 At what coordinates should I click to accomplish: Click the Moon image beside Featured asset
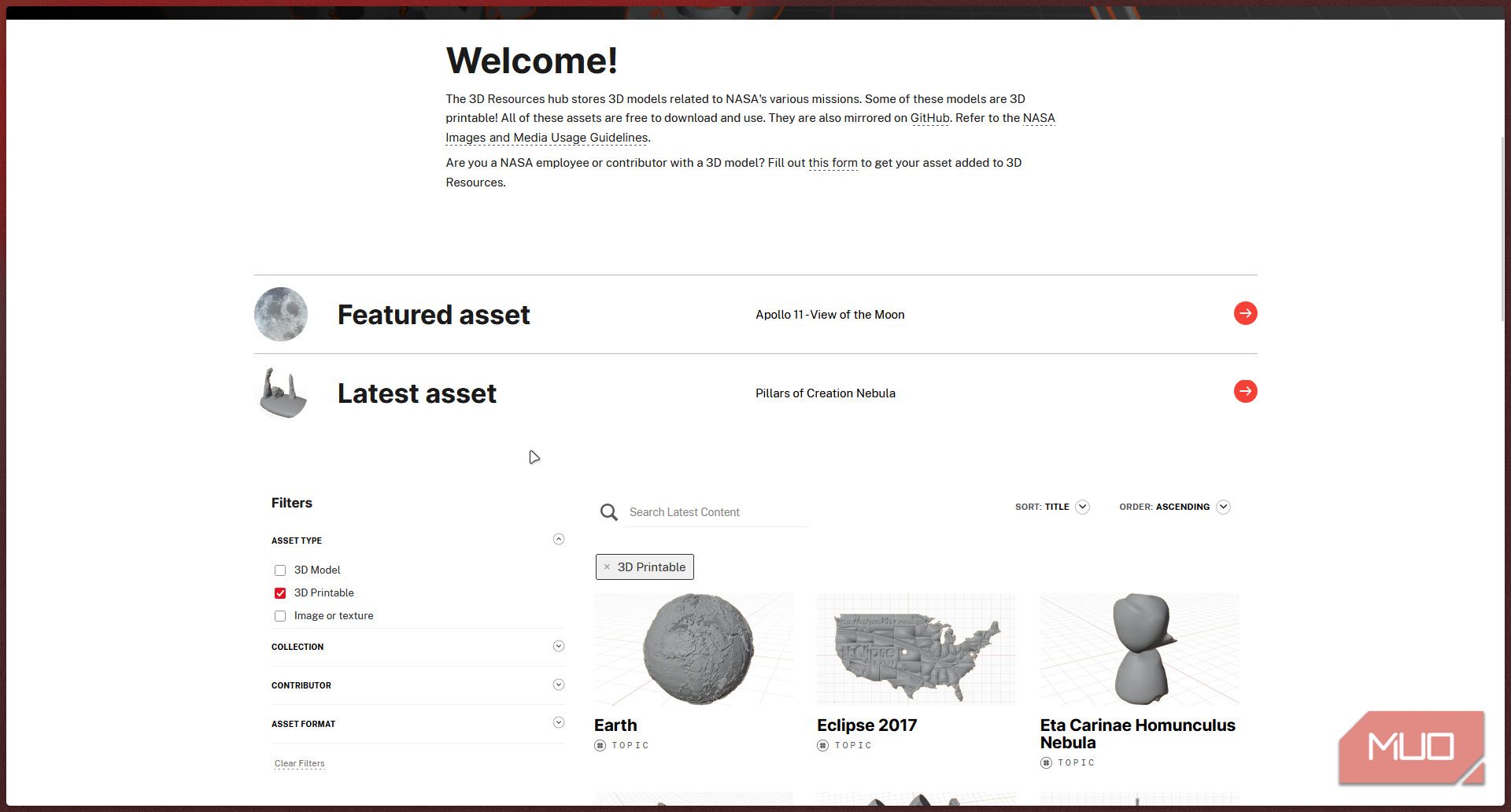click(281, 314)
